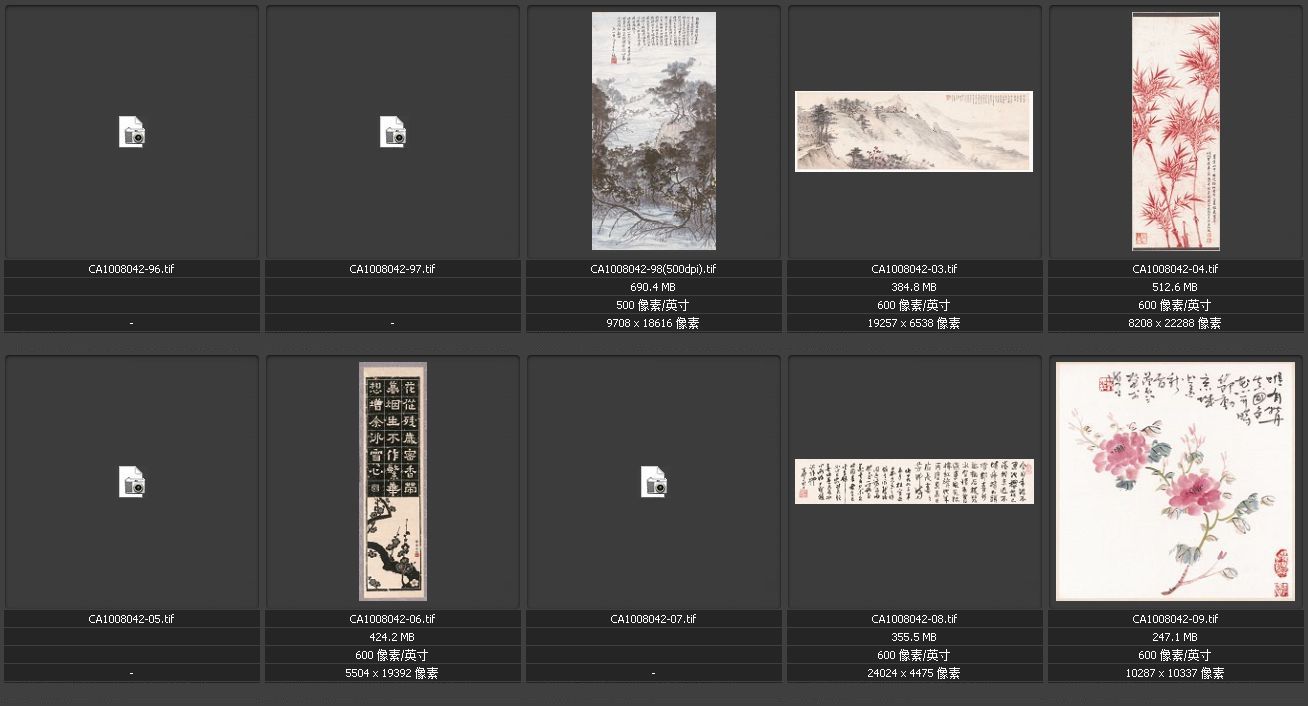Click placeholder camera icon for CA1008042-07.tif
This screenshot has width=1308, height=706.
[x=654, y=482]
